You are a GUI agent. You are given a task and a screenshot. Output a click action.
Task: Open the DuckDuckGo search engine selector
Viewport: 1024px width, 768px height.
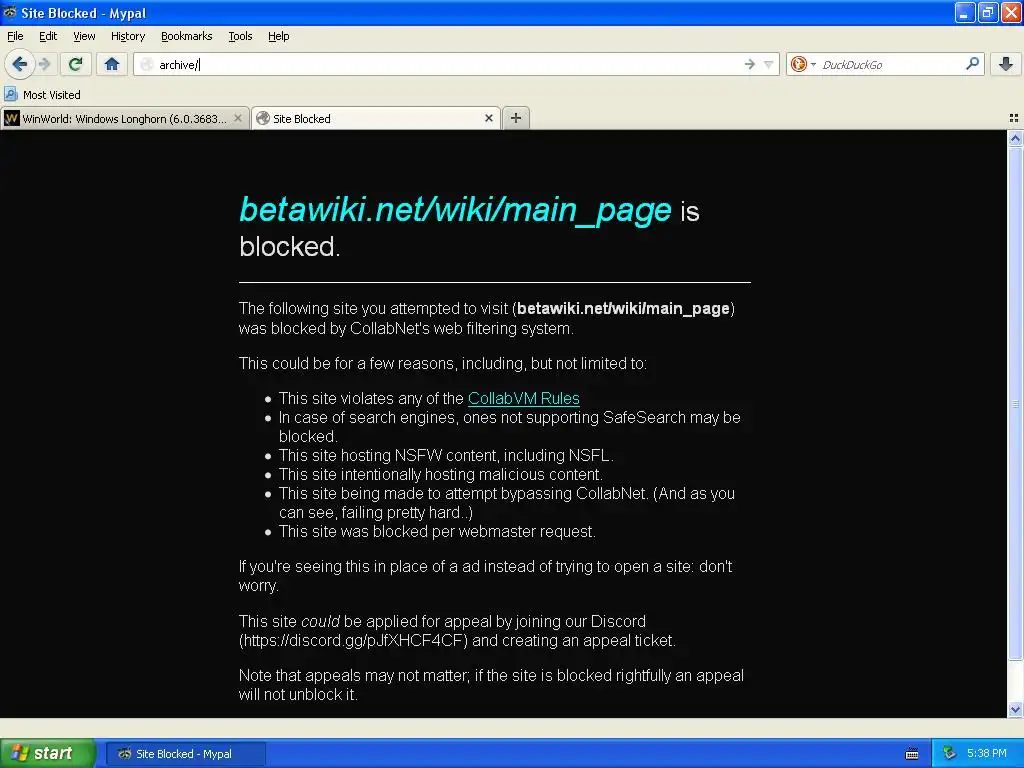pyautogui.click(x=803, y=64)
